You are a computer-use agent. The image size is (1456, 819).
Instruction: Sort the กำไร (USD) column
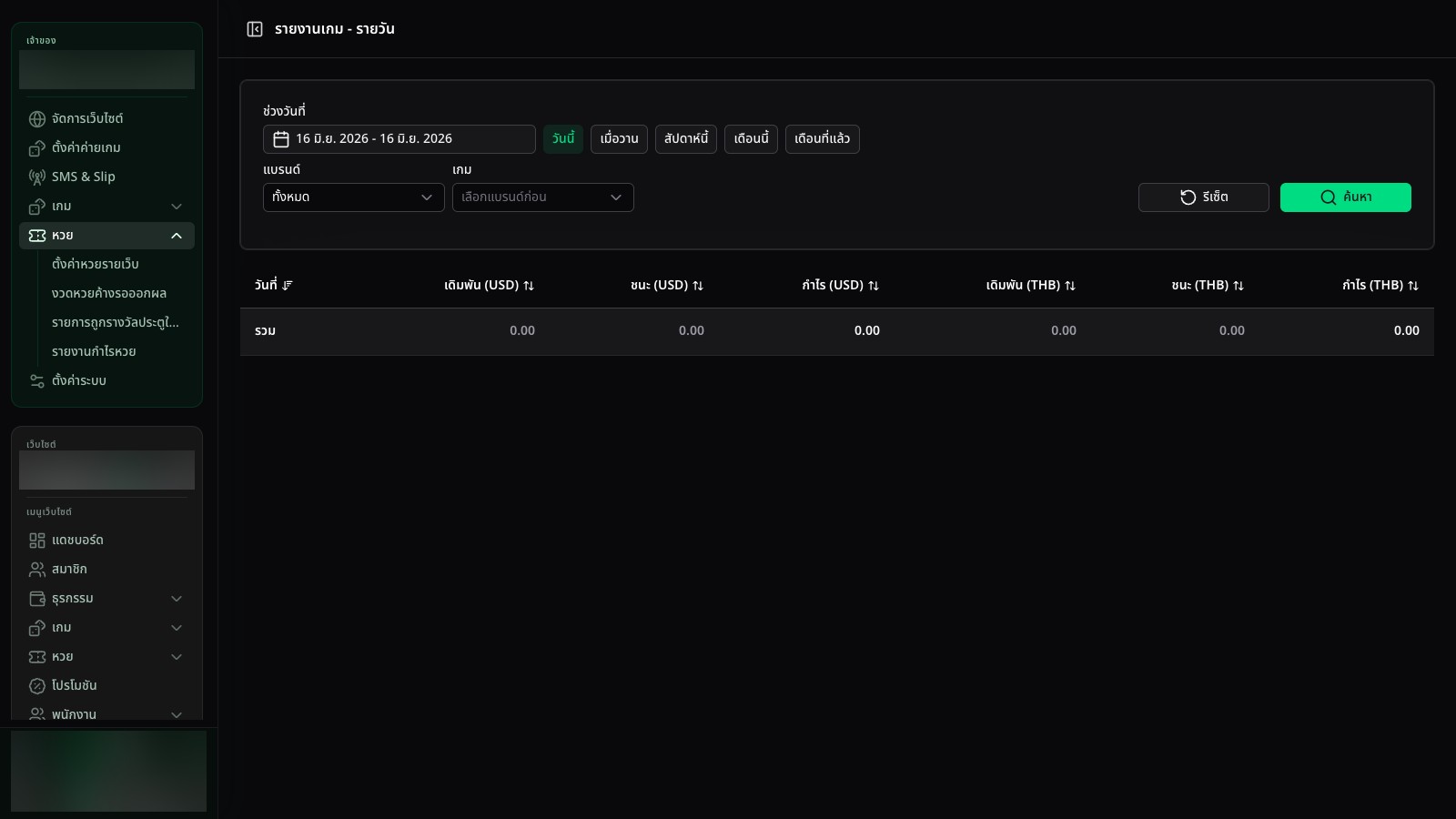click(x=874, y=286)
